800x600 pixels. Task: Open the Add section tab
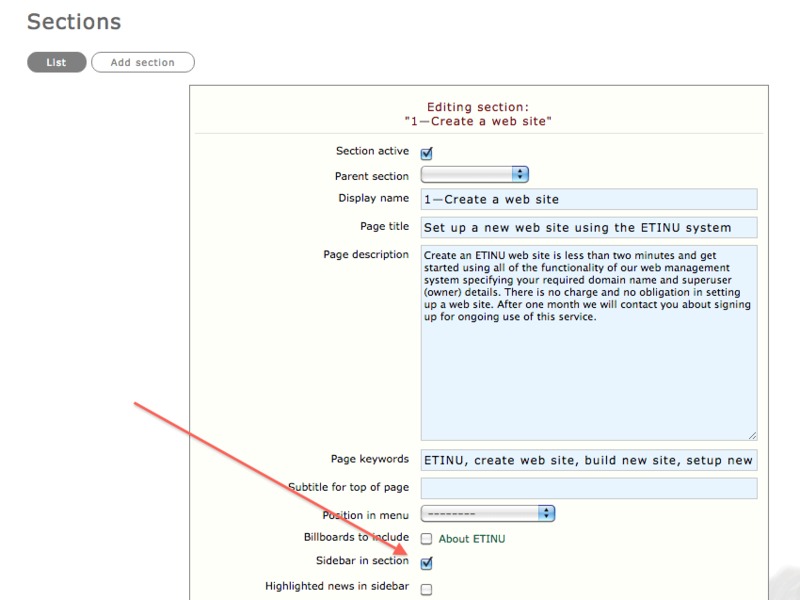coord(142,62)
